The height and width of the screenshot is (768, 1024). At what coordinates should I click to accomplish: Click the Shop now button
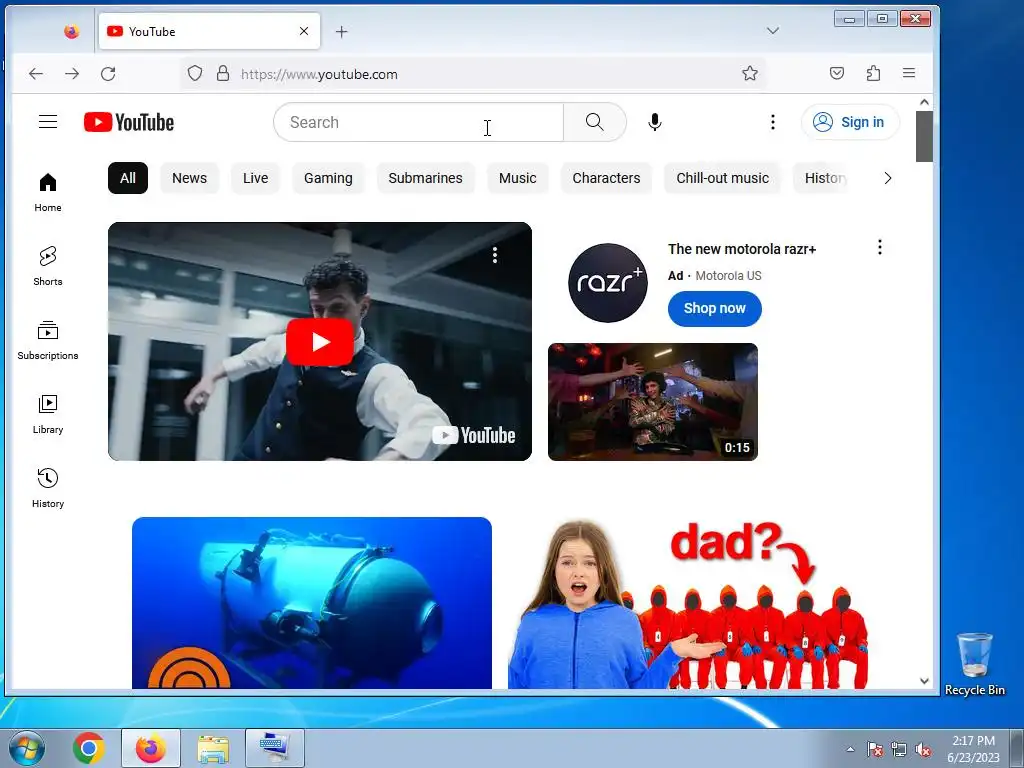[x=714, y=308]
